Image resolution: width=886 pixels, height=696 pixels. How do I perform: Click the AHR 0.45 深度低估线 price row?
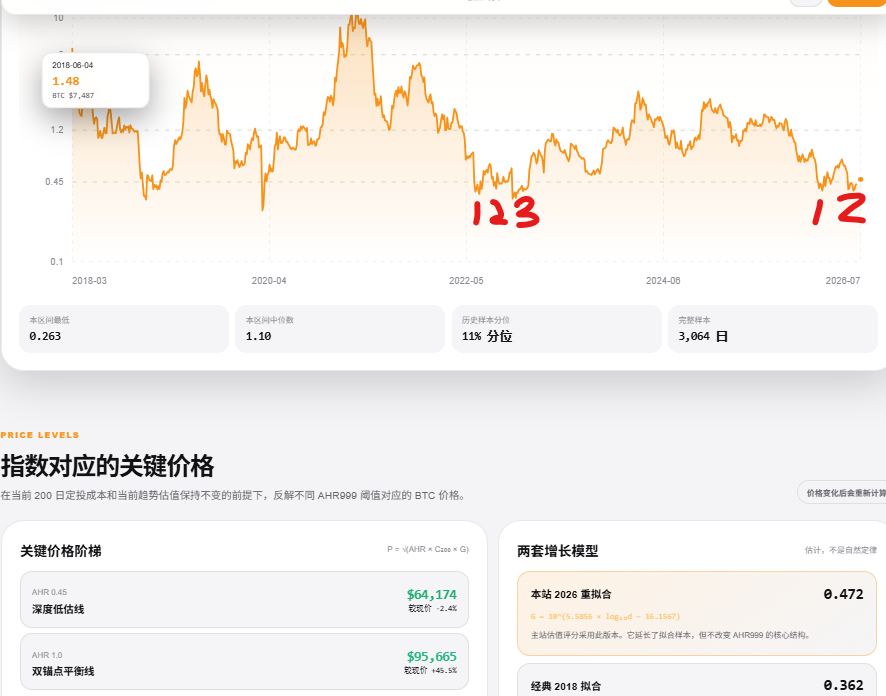pyautogui.click(x=245, y=599)
